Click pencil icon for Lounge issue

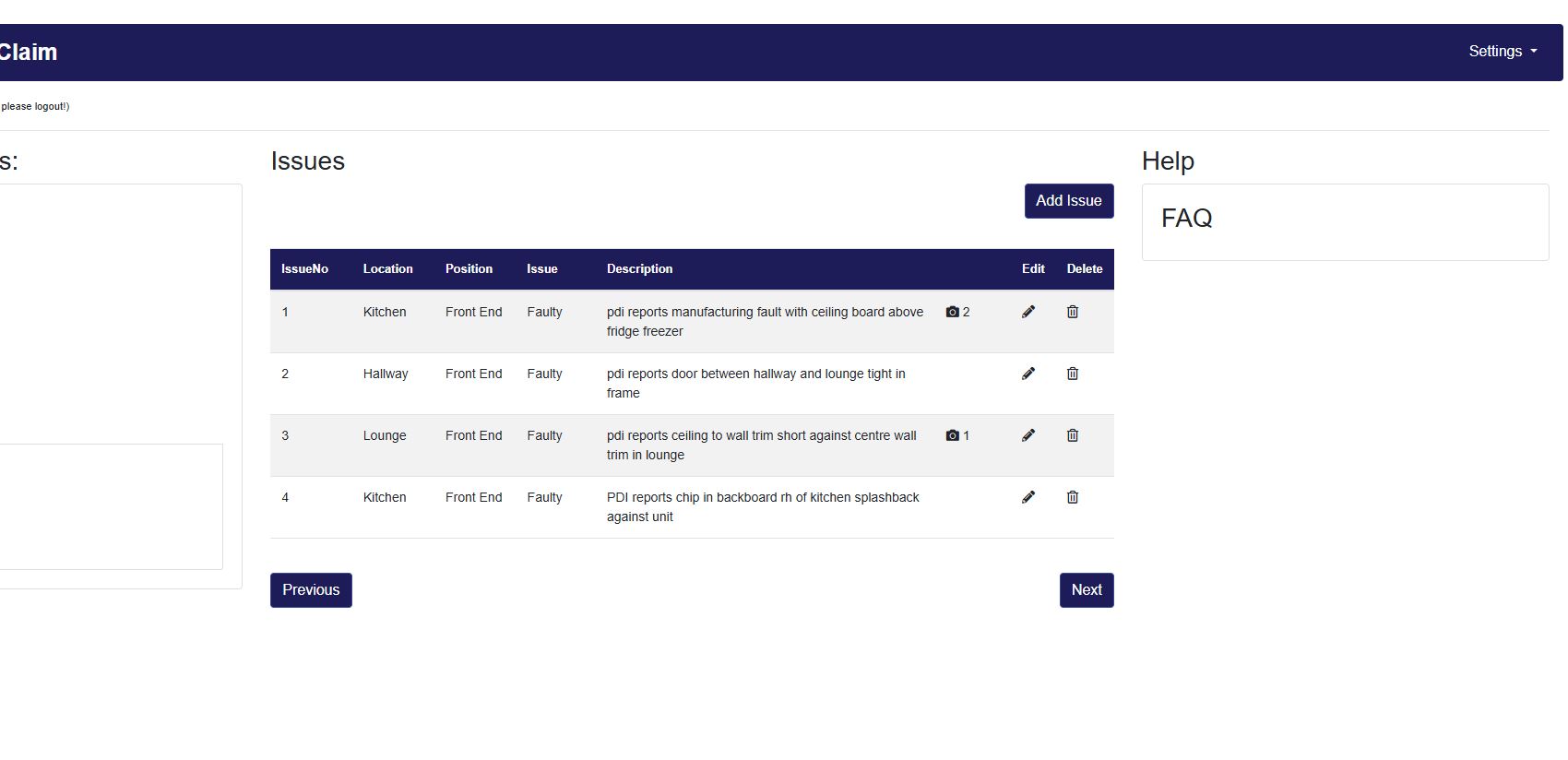pos(1028,435)
